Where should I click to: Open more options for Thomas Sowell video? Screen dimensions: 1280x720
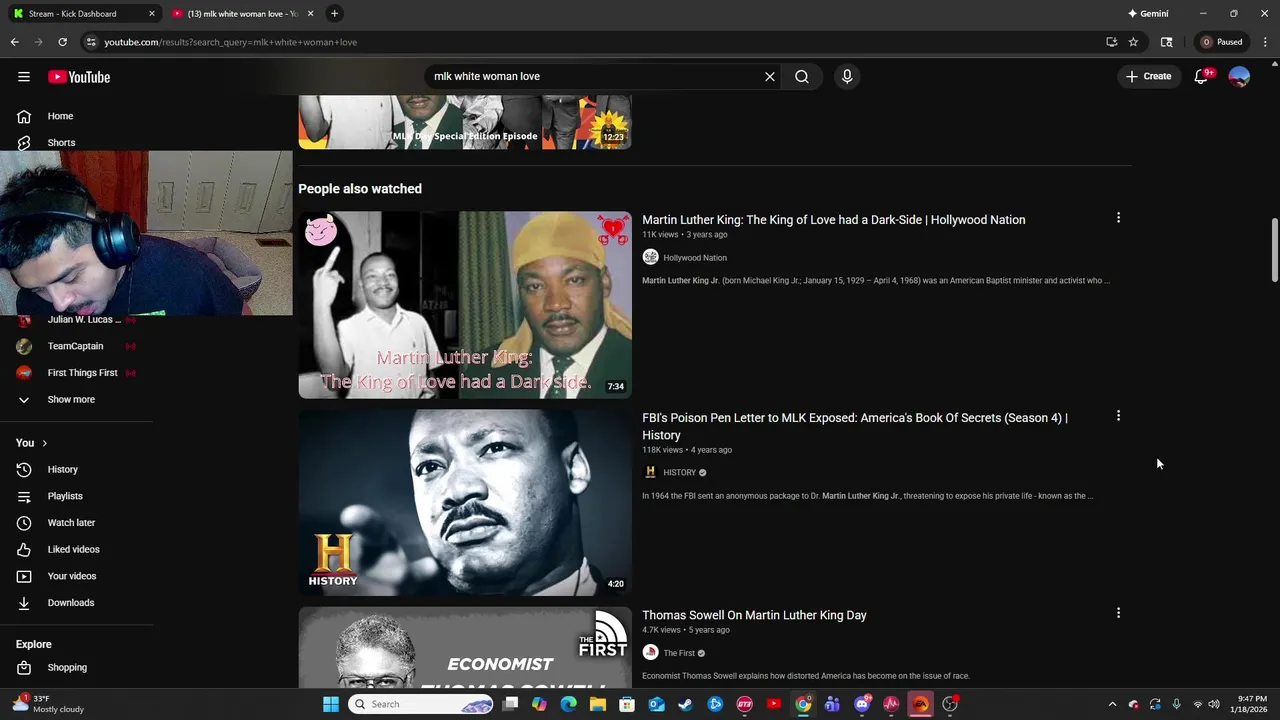1118,613
